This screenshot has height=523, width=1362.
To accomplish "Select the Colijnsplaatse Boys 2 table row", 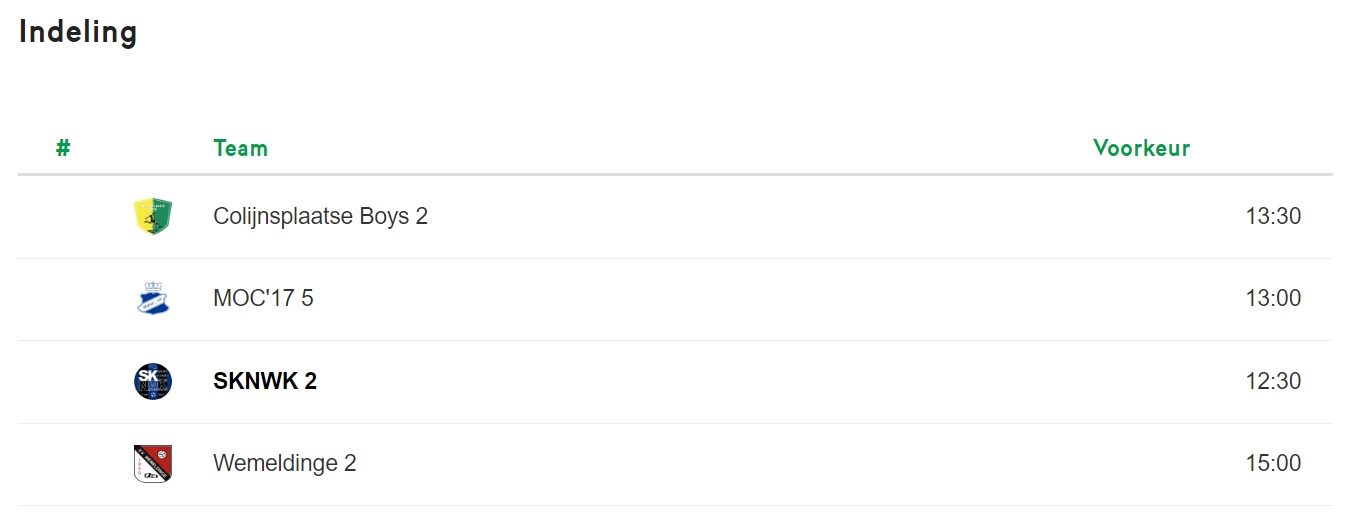I will (x=675, y=217).
